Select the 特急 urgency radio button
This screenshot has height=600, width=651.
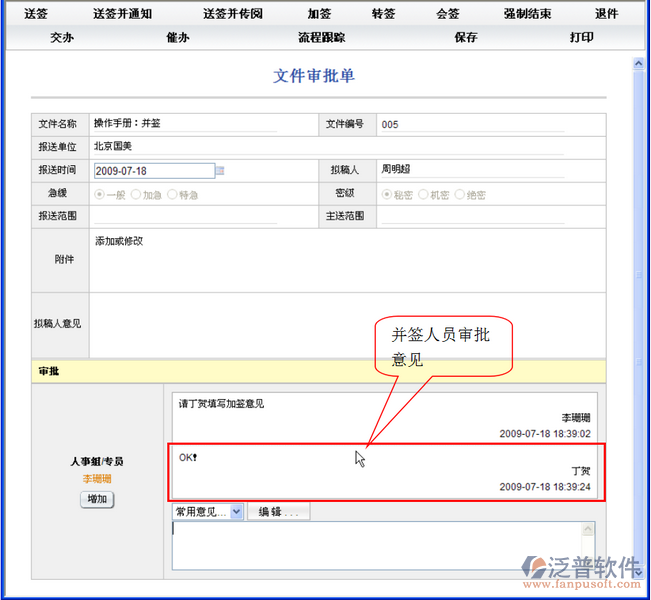pyautogui.click(x=172, y=194)
